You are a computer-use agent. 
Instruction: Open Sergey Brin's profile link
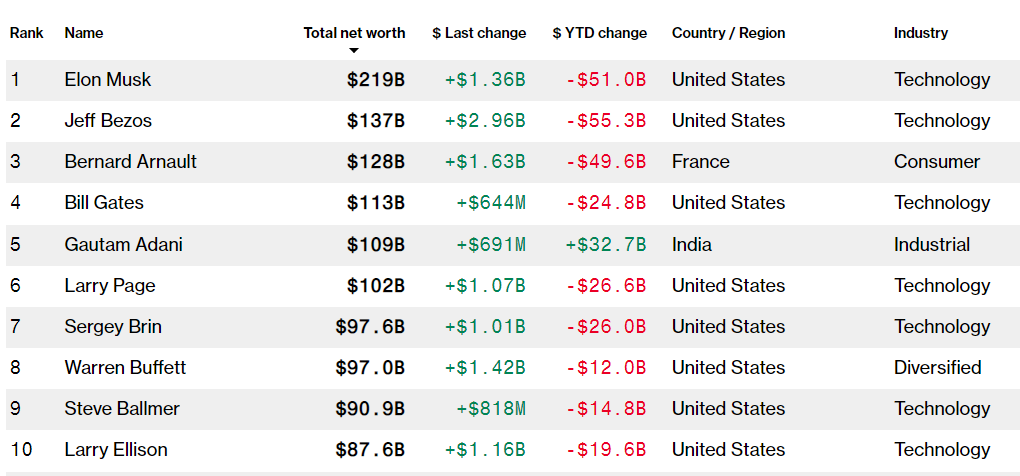tap(113, 327)
